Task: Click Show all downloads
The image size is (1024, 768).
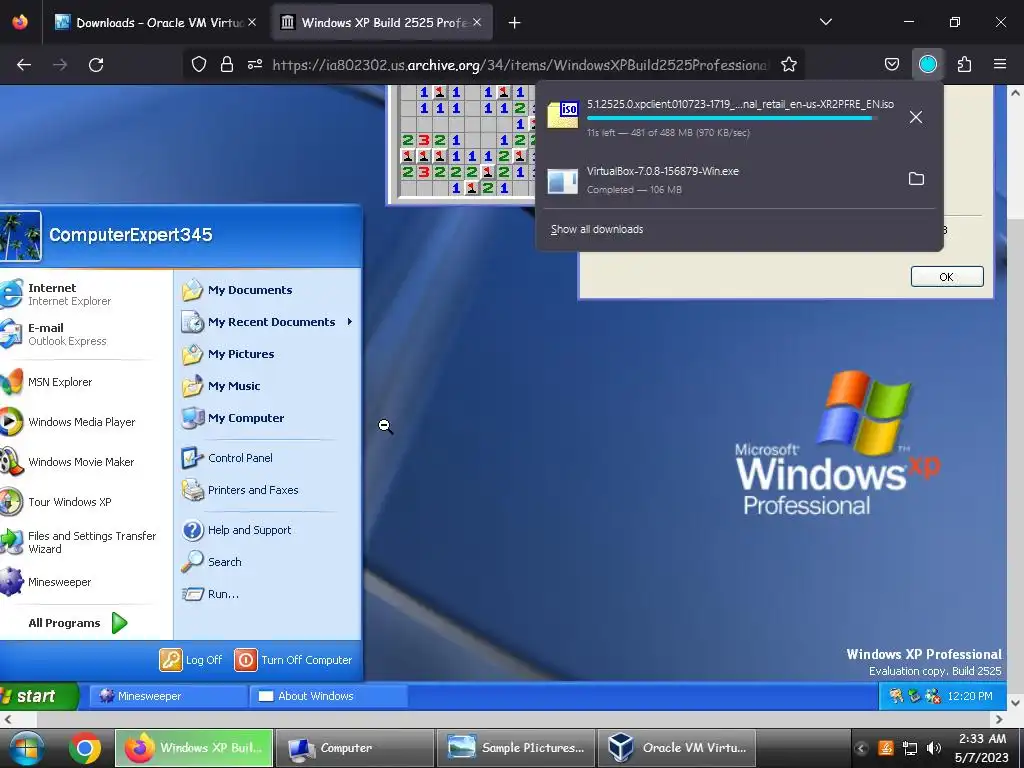Action: click(x=597, y=229)
